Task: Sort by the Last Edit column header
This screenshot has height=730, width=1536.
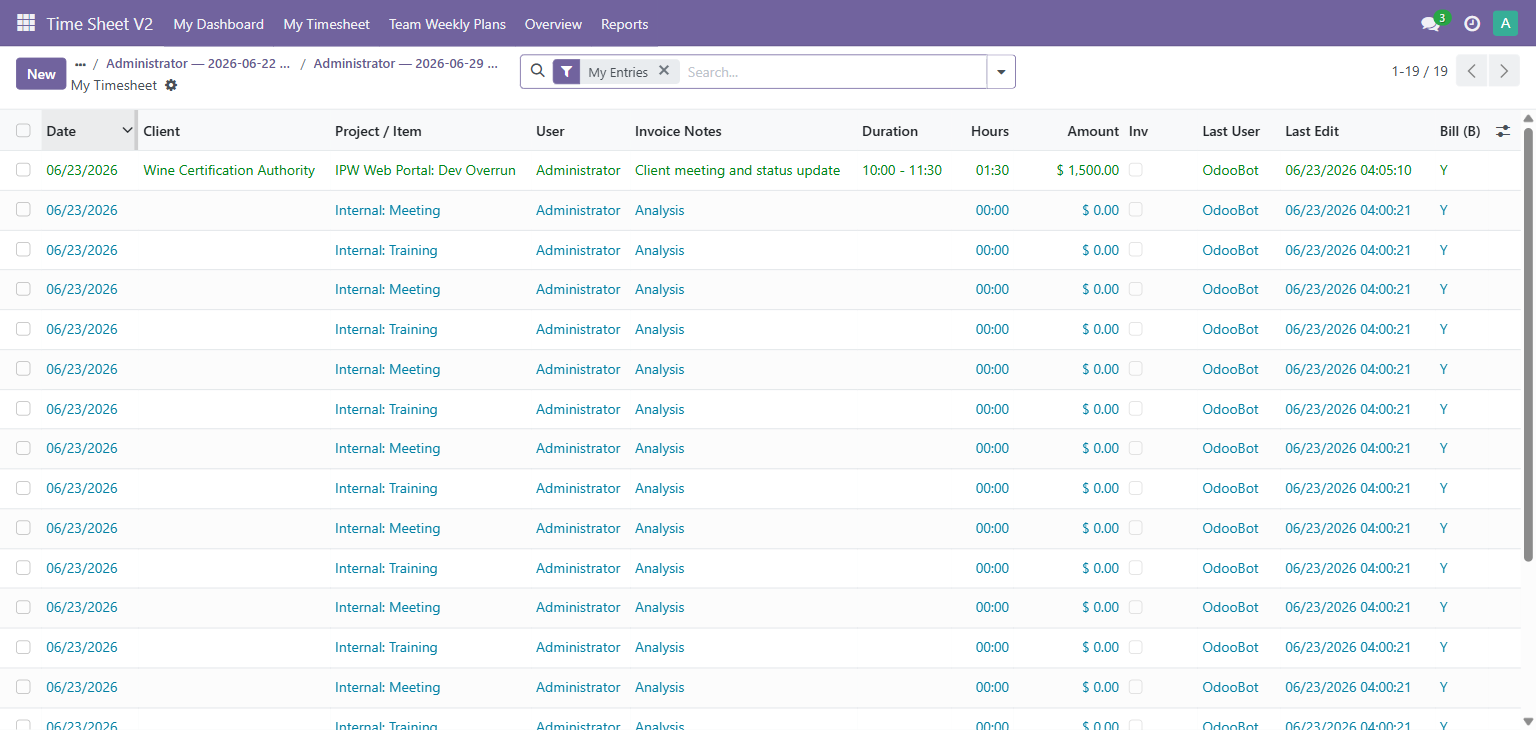Action: point(1312,131)
